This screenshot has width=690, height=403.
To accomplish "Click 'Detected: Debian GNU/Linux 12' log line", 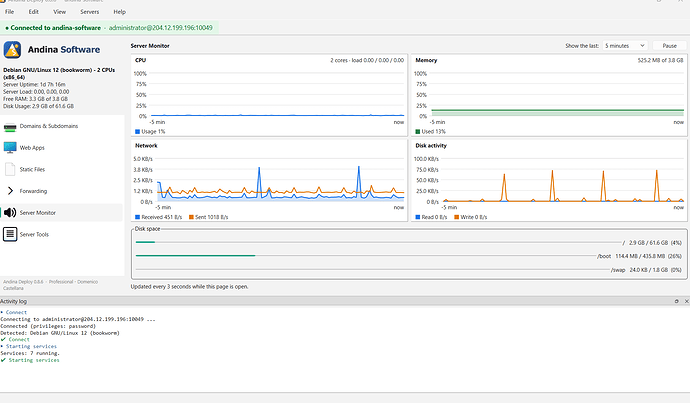I will (x=60, y=333).
